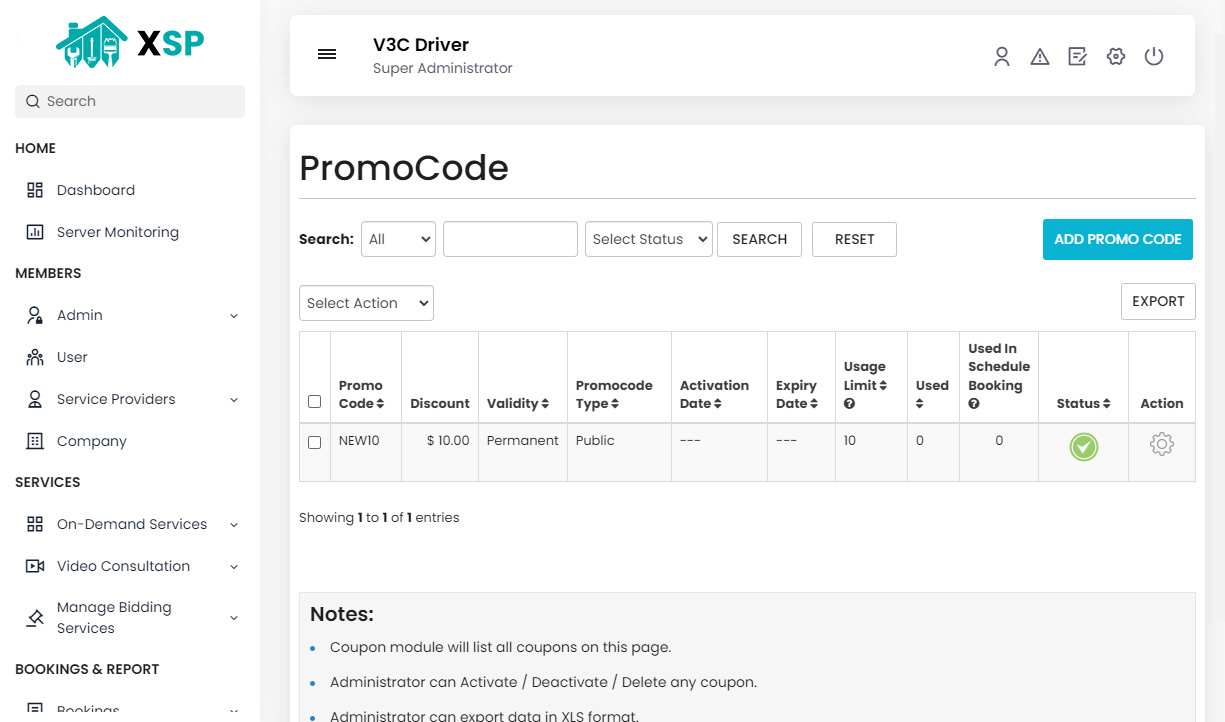Image resolution: width=1225 pixels, height=722 pixels.
Task: Click the logout power icon
Action: tap(1154, 57)
